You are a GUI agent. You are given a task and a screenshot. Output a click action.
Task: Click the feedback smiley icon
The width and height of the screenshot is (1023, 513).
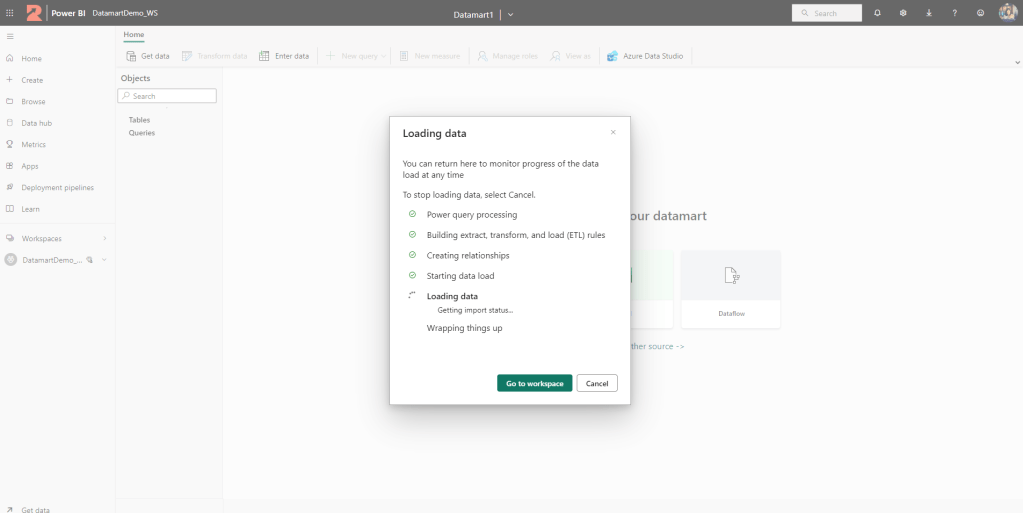[x=980, y=13]
